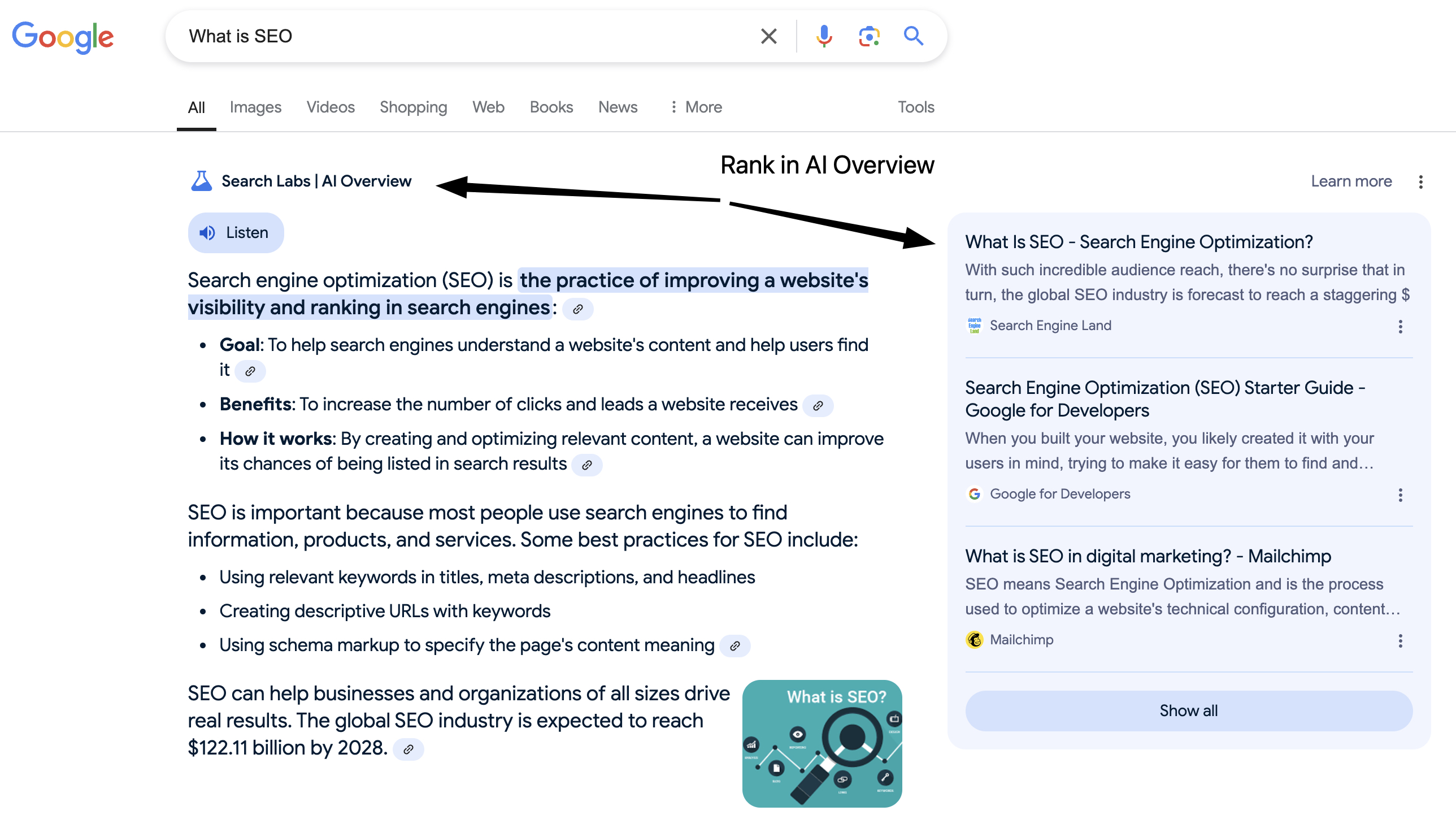This screenshot has width=1456, height=815.
Task: Open the News tab
Action: click(x=618, y=107)
